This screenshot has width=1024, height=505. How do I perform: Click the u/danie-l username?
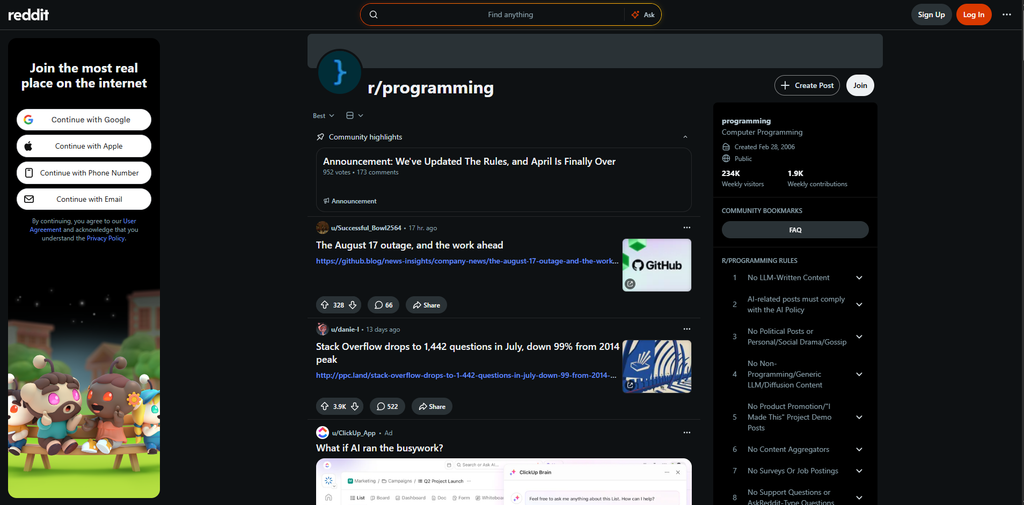coord(345,329)
